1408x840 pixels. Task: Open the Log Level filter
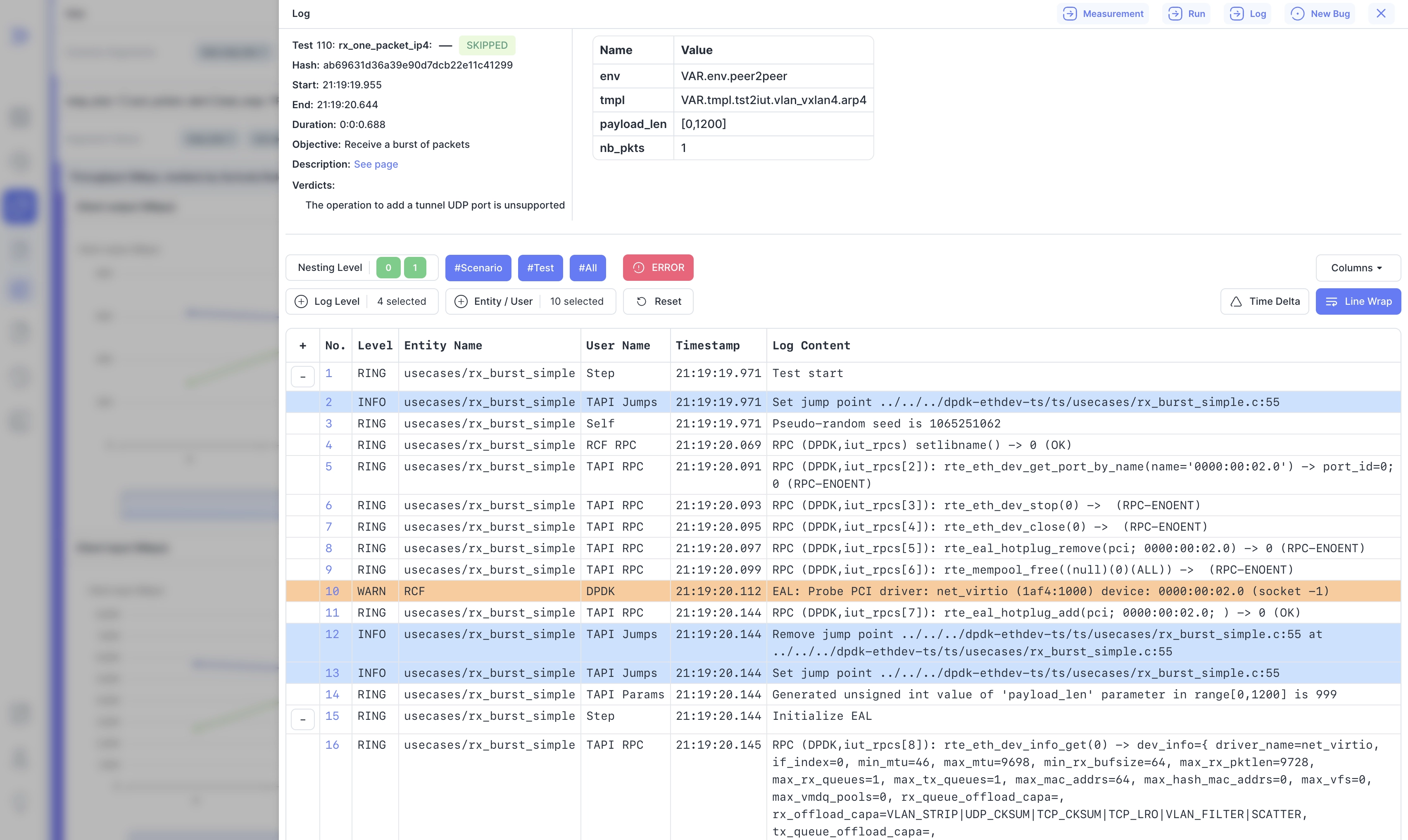(362, 302)
